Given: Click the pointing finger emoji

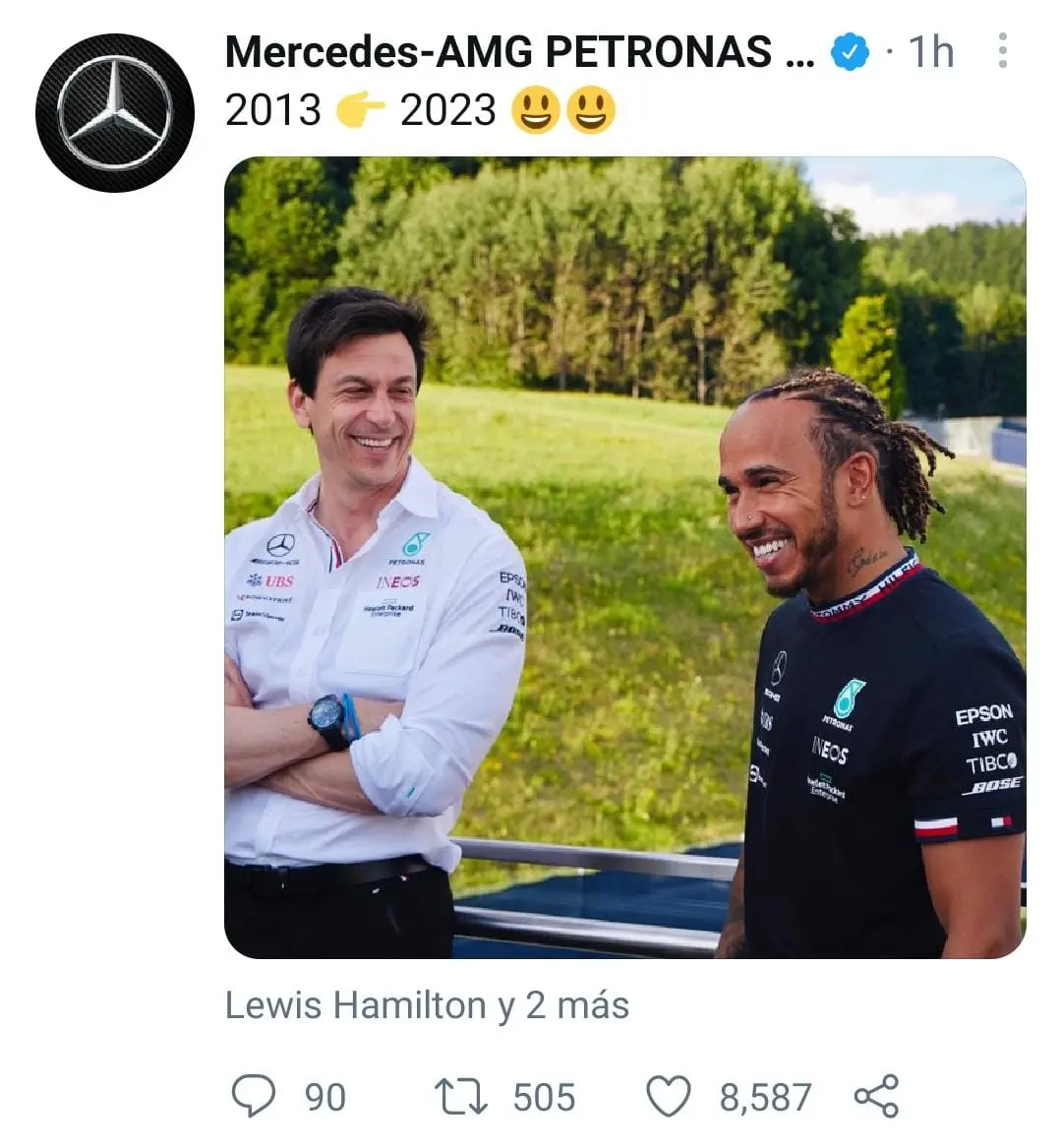Looking at the screenshot, I should point(361,111).
